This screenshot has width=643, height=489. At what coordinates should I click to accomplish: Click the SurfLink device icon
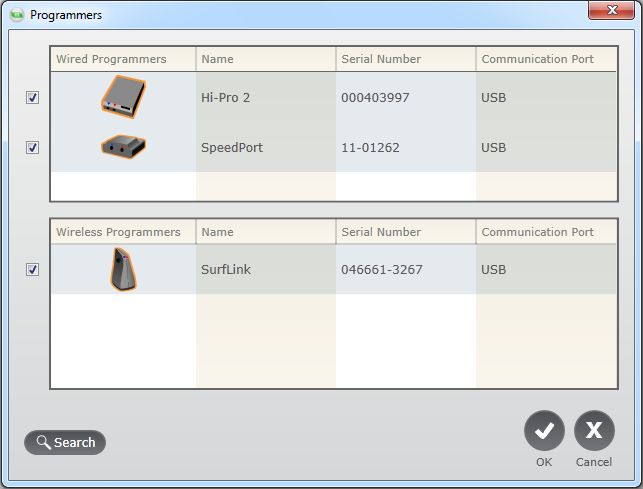pos(123,270)
